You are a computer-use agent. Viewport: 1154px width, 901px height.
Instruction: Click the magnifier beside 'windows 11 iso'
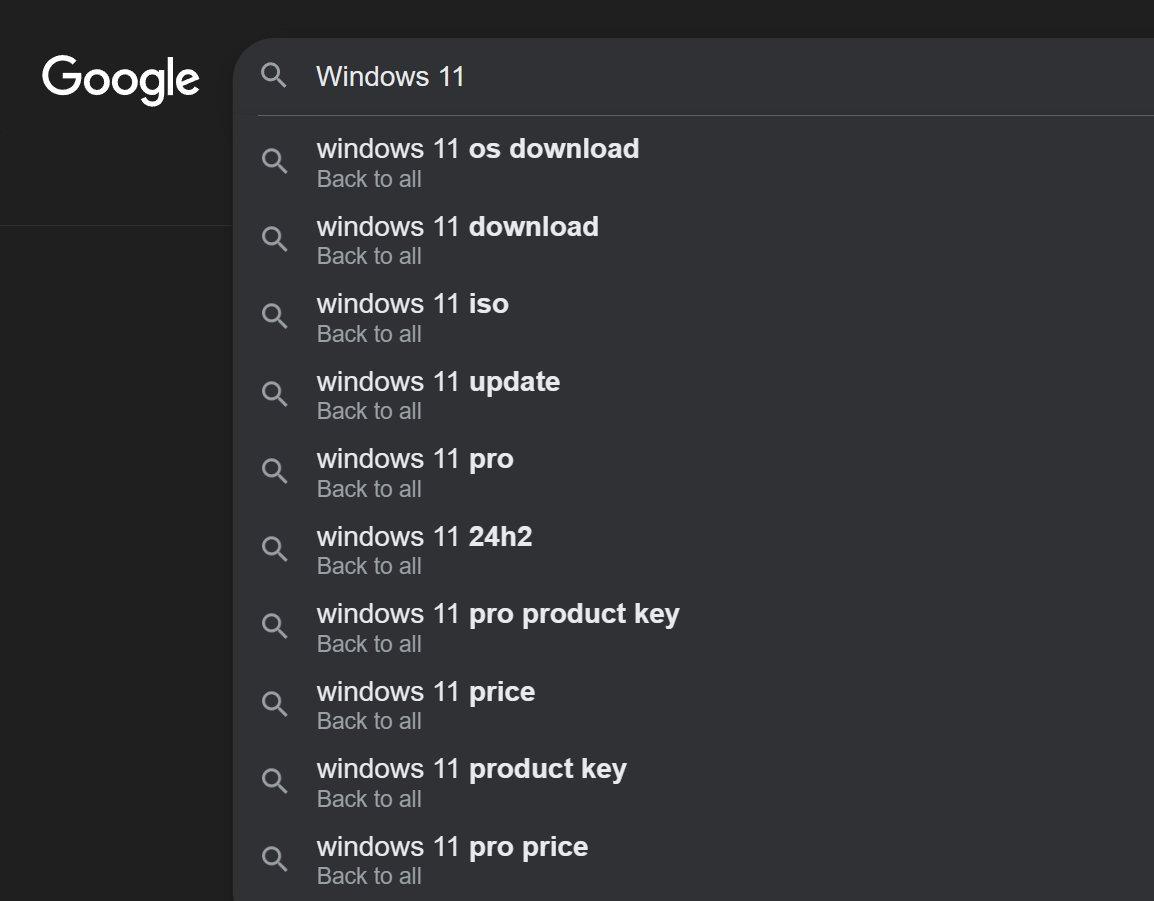click(x=275, y=316)
